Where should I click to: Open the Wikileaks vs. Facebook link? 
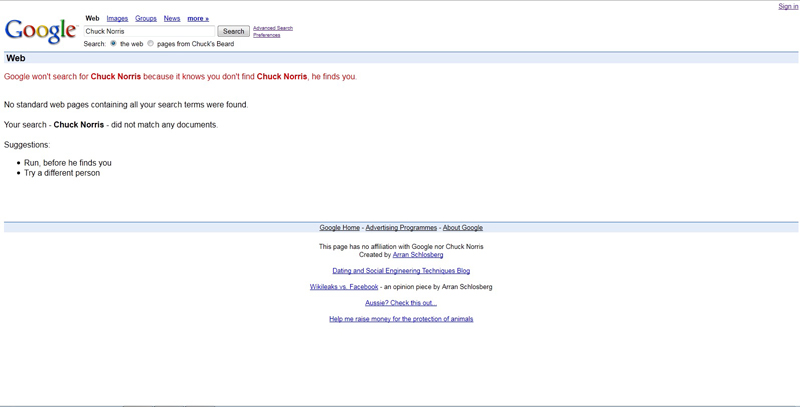click(344, 287)
